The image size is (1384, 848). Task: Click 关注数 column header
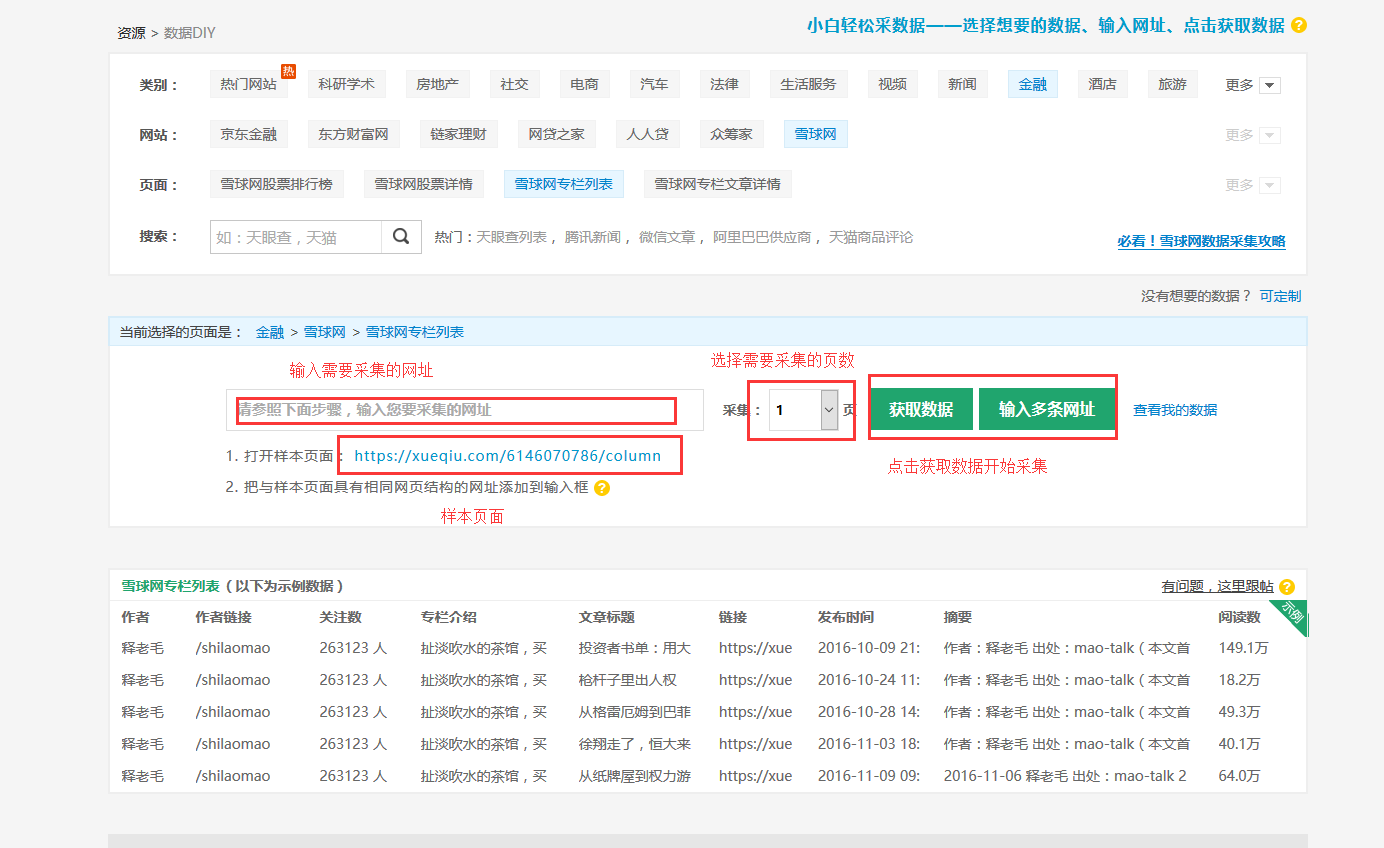point(341,617)
